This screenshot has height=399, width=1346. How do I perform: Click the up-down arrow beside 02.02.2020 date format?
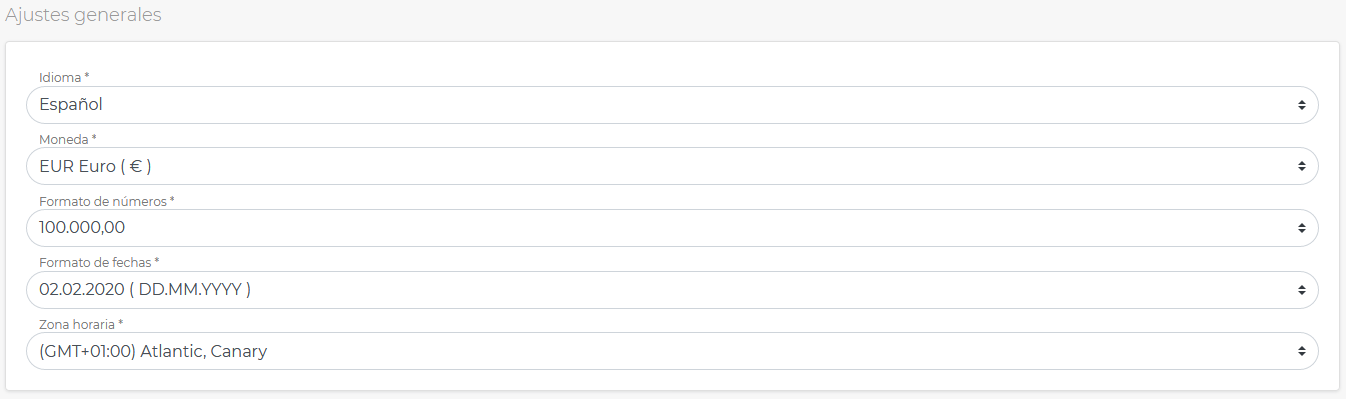pos(1301,290)
